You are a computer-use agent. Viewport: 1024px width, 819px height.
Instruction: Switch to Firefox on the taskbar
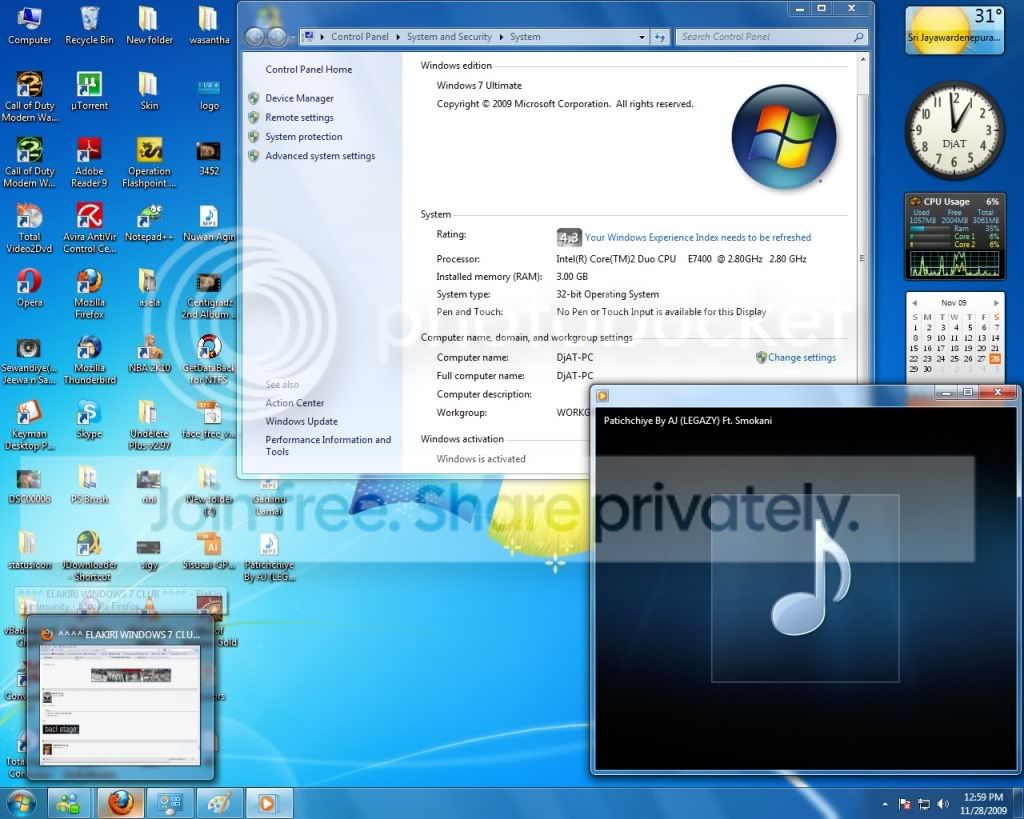(x=121, y=803)
